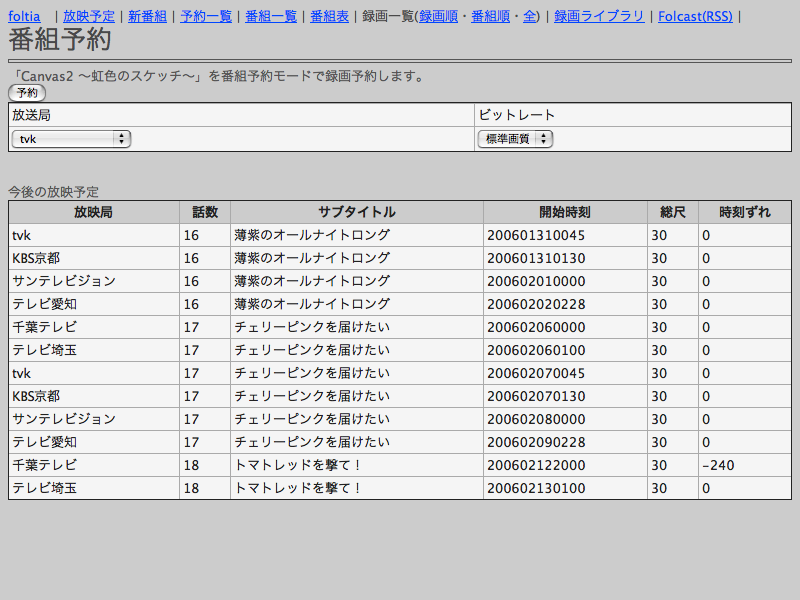Open the 放送局 tvk dropdown
The image size is (800, 600).
(71, 139)
